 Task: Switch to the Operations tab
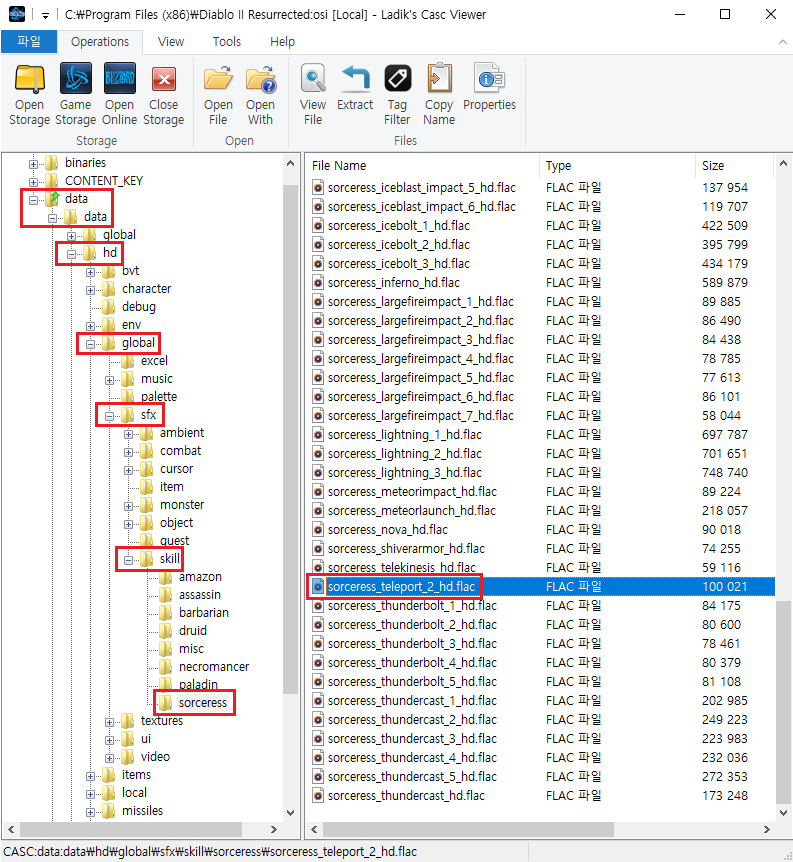pyautogui.click(x=100, y=42)
